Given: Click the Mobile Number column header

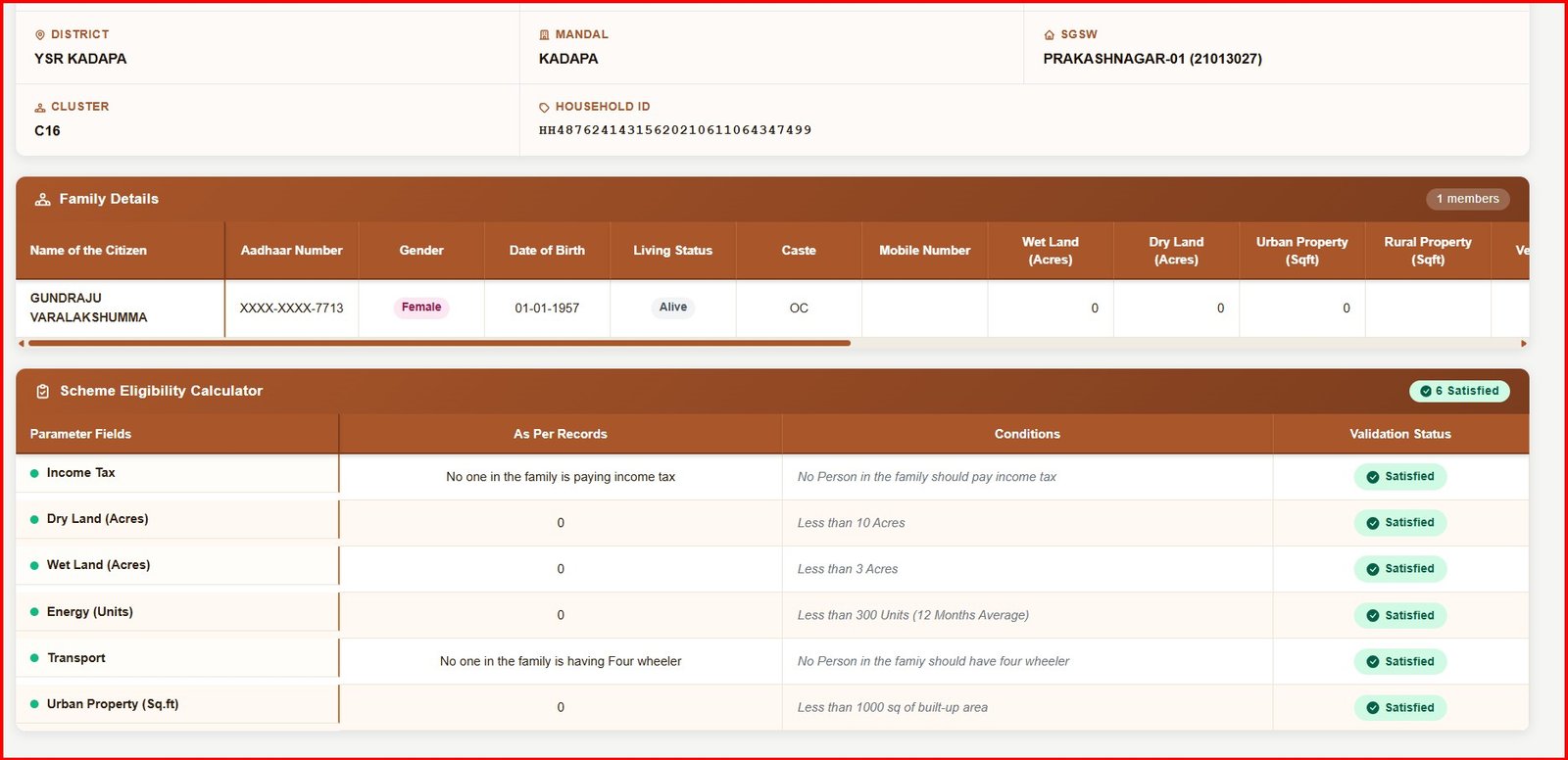Looking at the screenshot, I should pyautogui.click(x=925, y=251).
